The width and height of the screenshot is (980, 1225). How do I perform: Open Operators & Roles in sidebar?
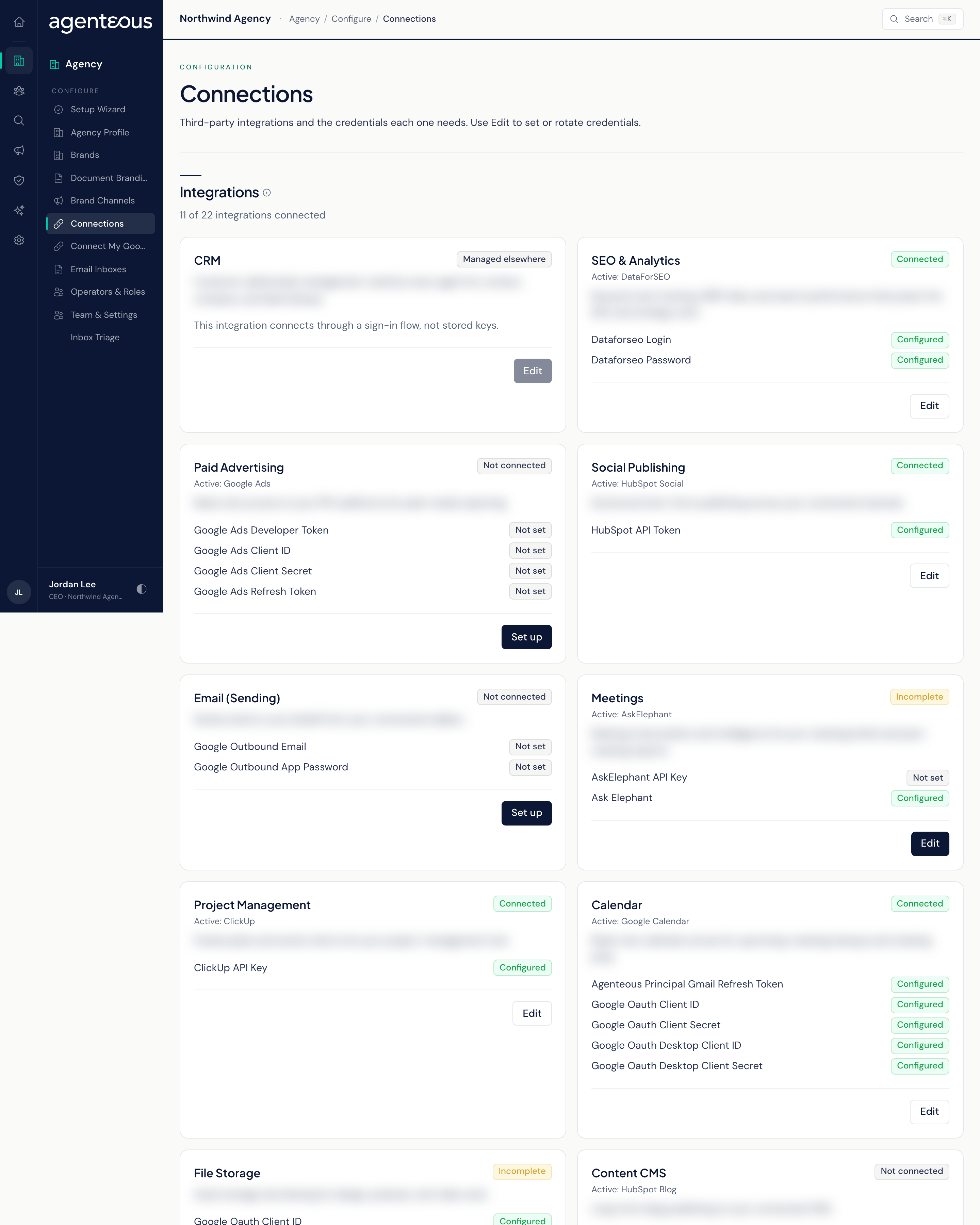point(101,292)
